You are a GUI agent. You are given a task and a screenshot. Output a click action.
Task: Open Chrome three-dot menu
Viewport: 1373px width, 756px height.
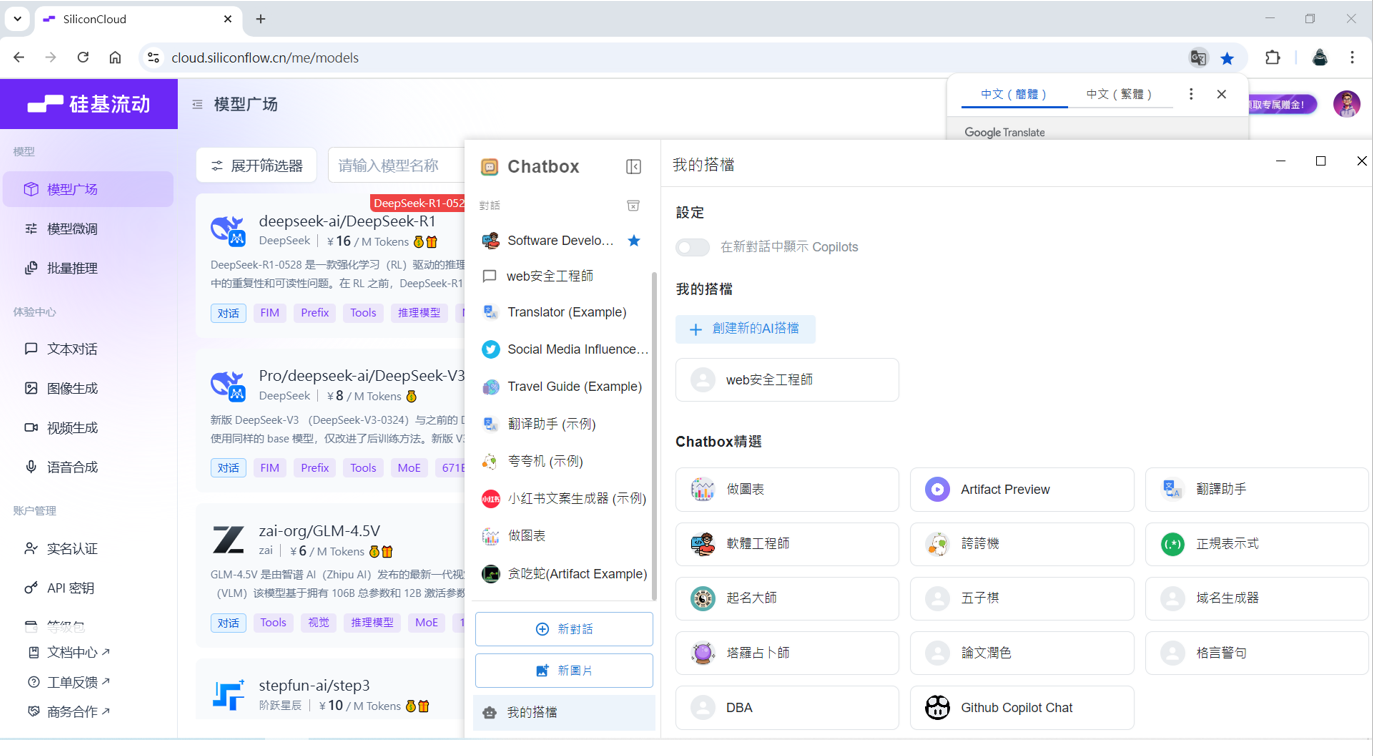click(x=1352, y=58)
